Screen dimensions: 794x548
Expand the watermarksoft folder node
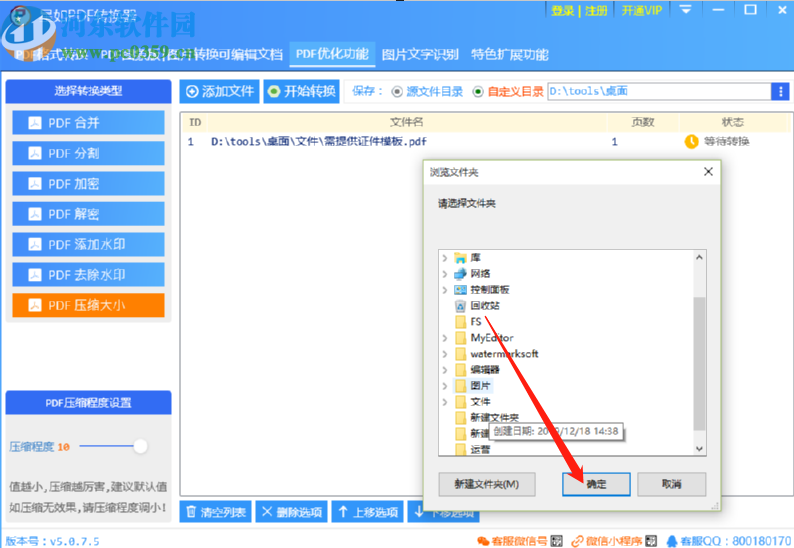pyautogui.click(x=445, y=354)
